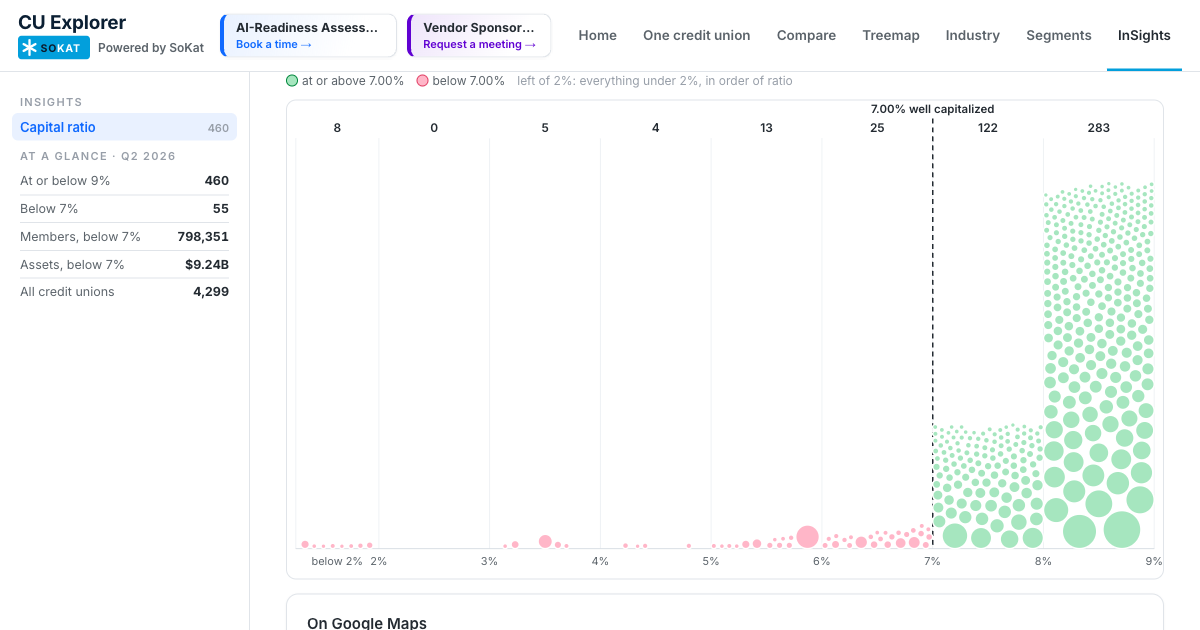Click the 'AT A GLANCE · Q2 2026' heading
Viewport: 1200px width, 630px height.
[x=98, y=156]
